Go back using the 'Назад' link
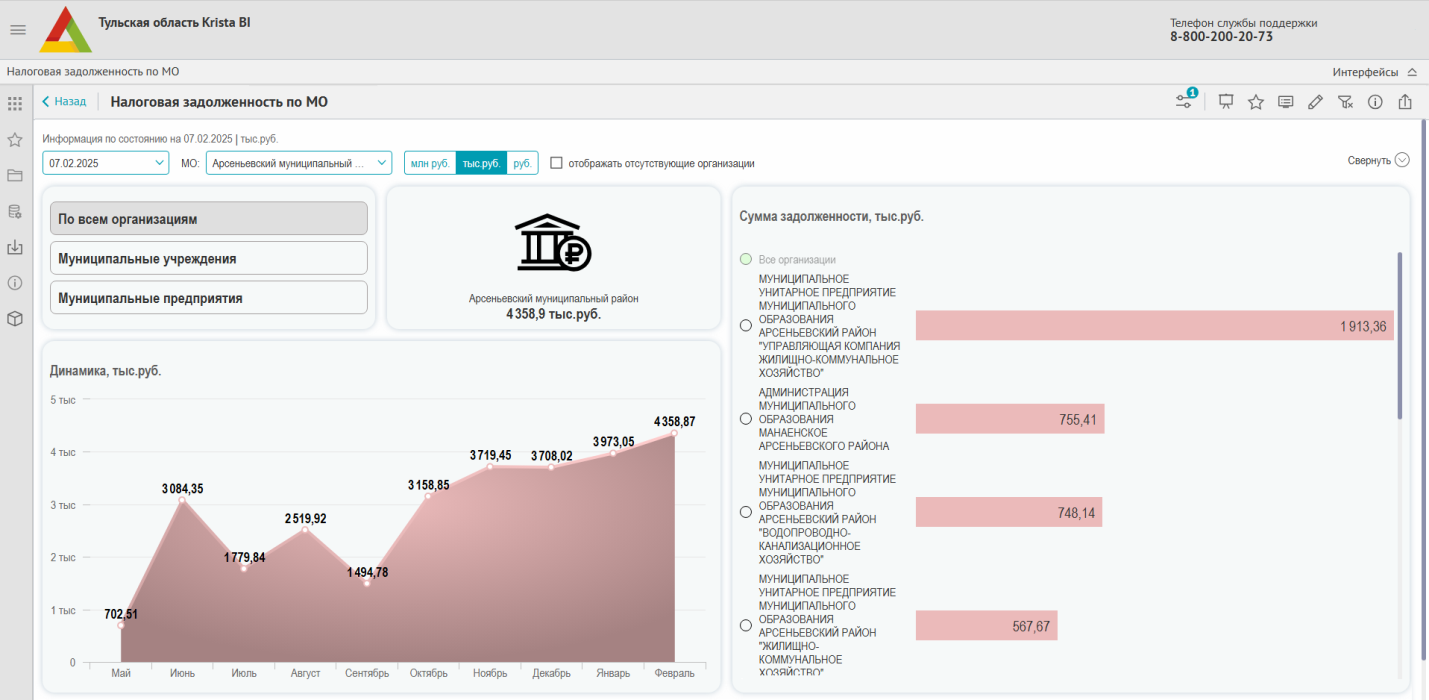 (64, 101)
